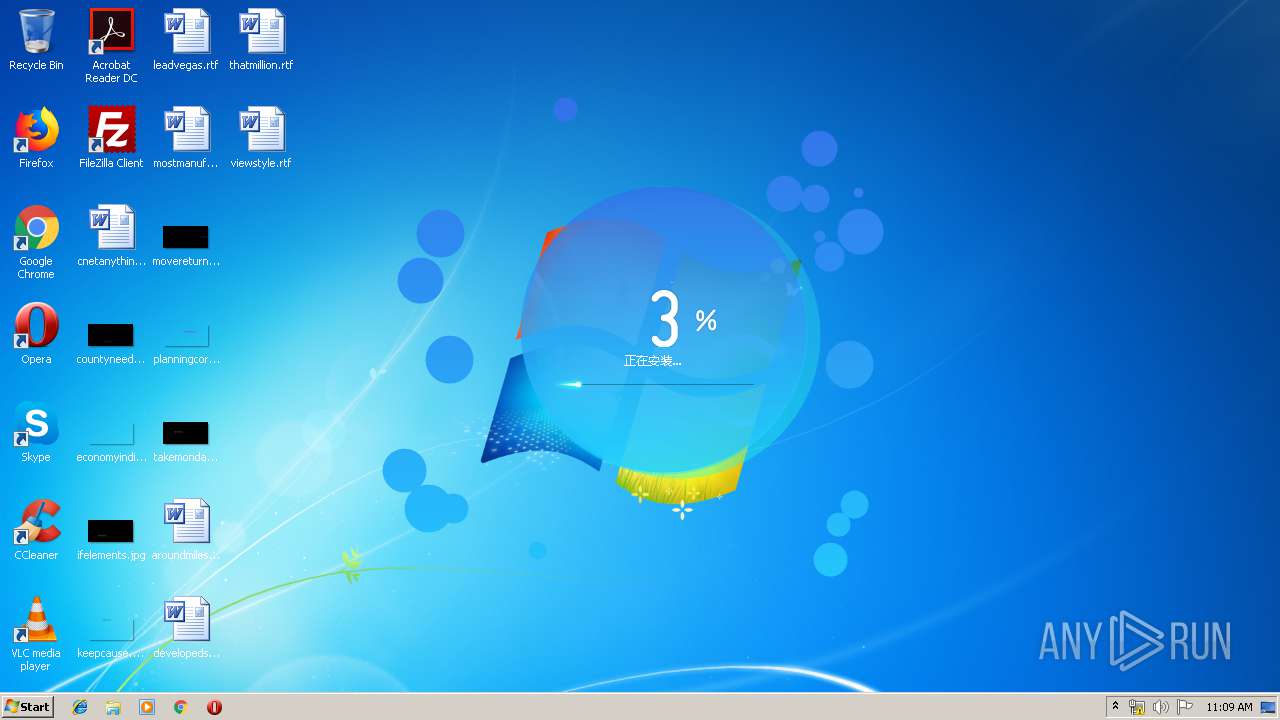
Task: Select viewstyle.rtf document icon
Action: [x=261, y=138]
